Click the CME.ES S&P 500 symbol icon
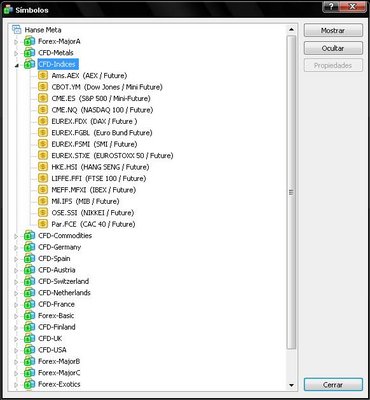This screenshot has height=400, width=370. [43, 98]
